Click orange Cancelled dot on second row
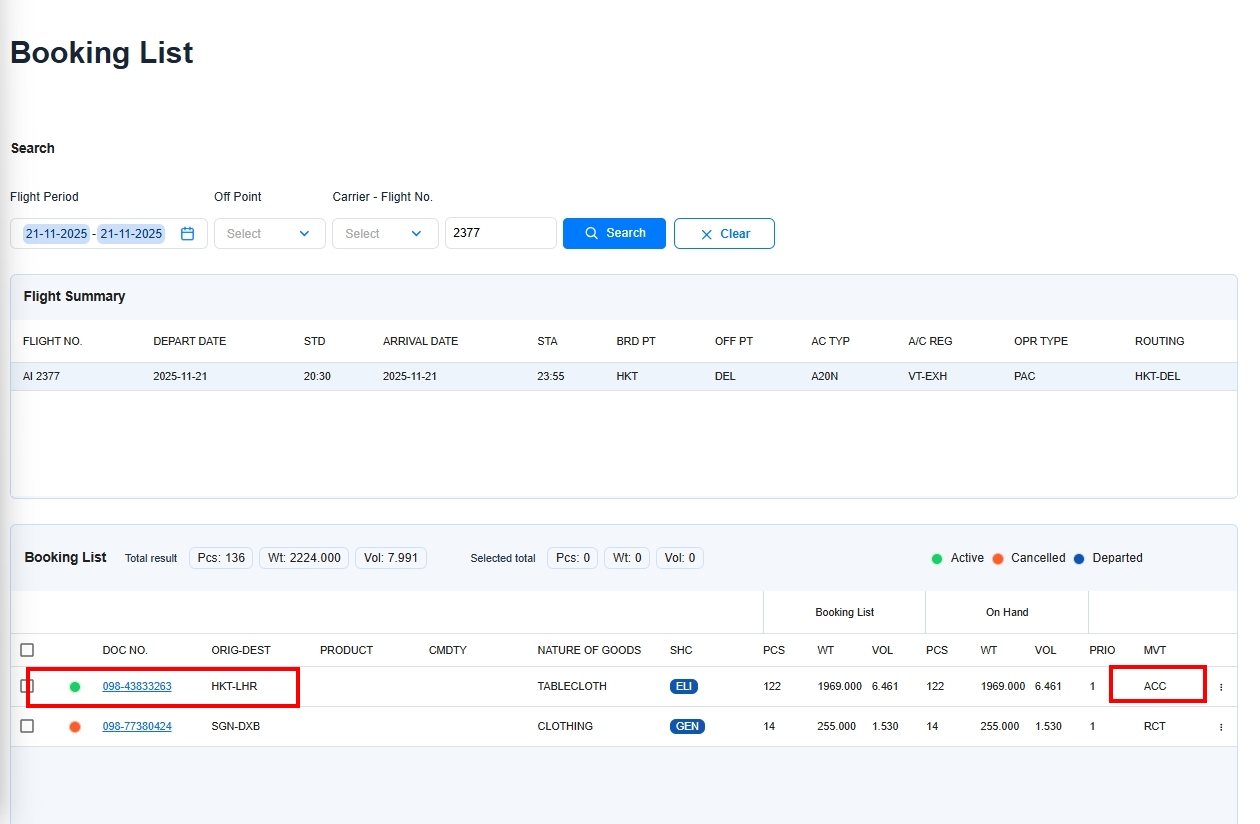Image resolution: width=1260 pixels, height=824 pixels. pos(75,727)
